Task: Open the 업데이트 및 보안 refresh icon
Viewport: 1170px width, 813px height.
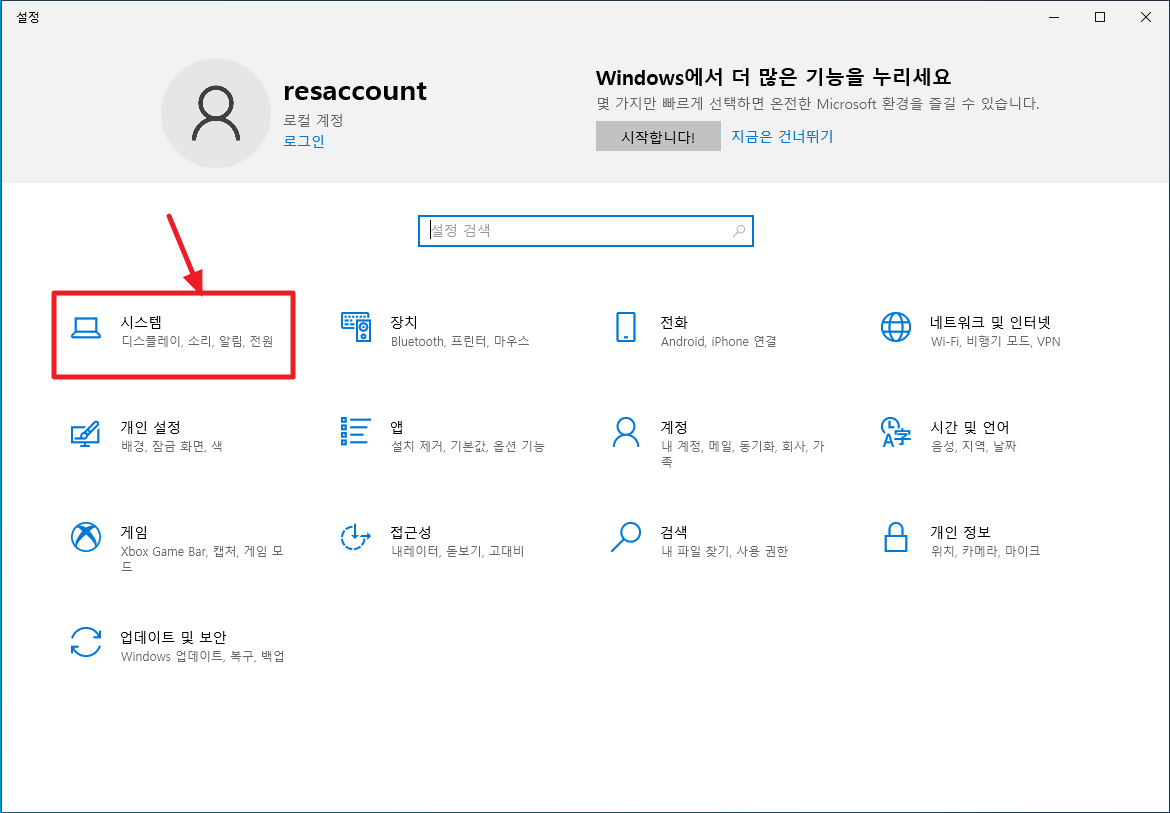Action: tap(86, 642)
